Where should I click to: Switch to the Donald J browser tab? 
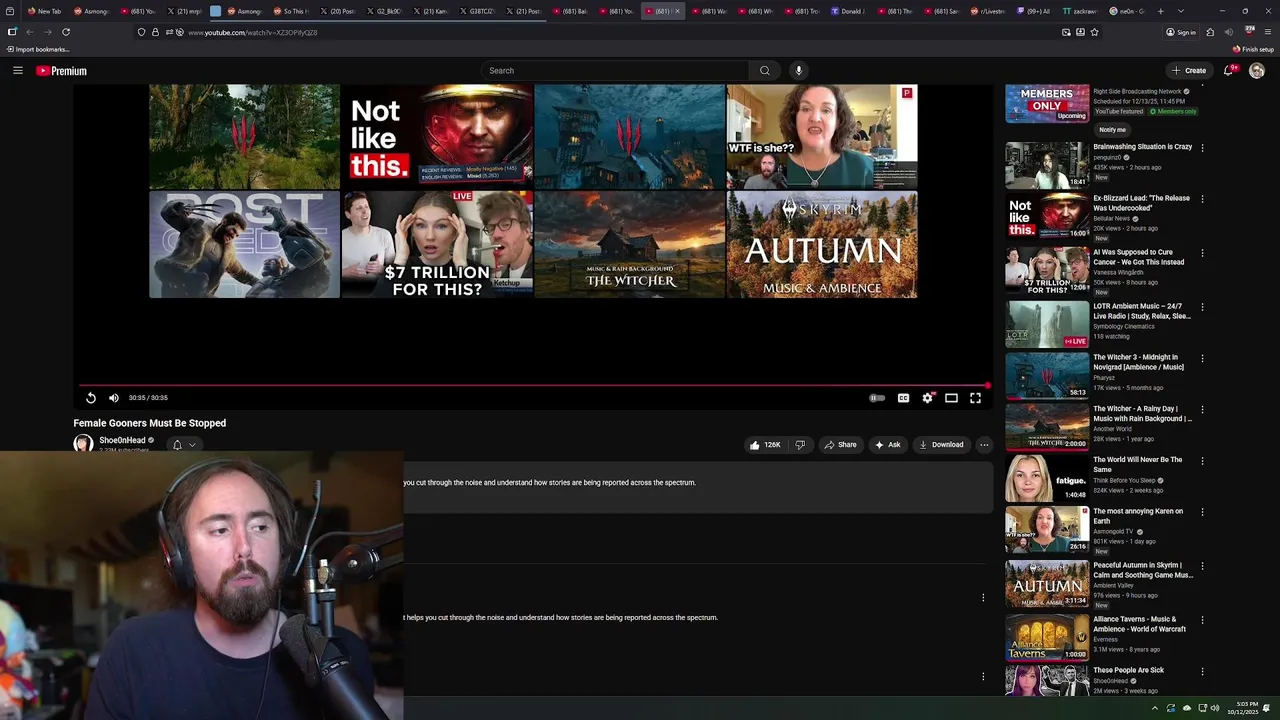click(x=848, y=11)
